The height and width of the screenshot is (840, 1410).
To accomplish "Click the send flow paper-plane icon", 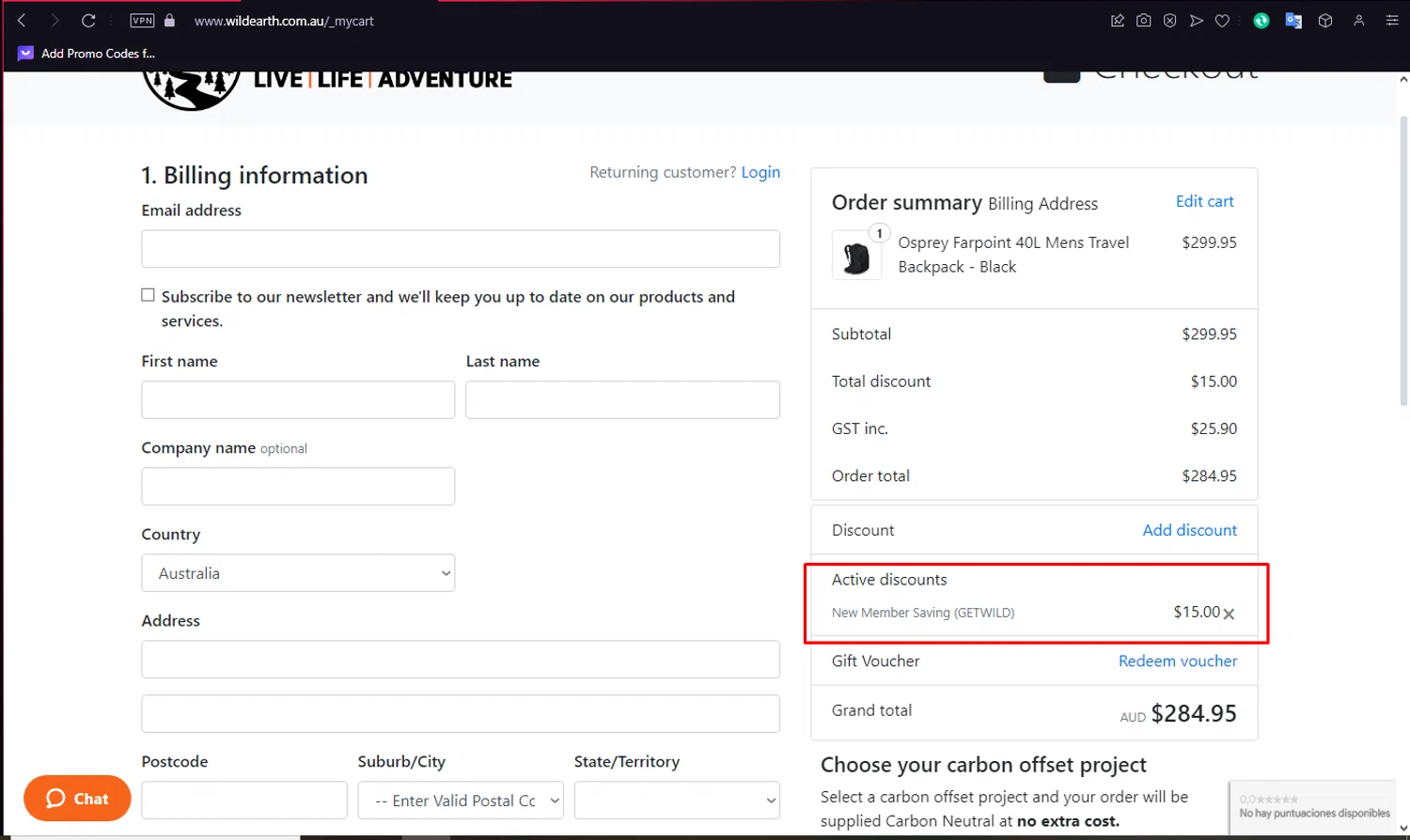I will coord(1197,20).
